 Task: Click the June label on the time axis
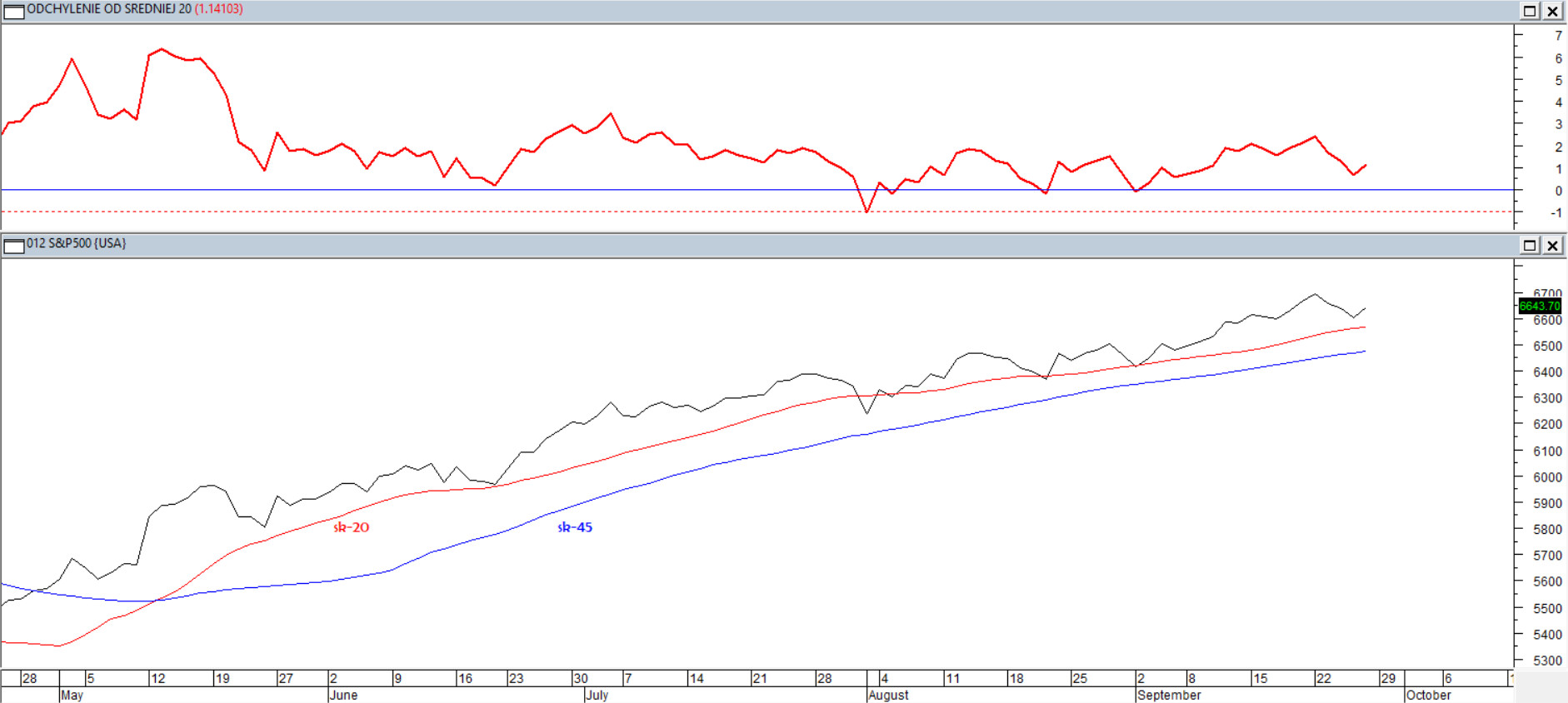click(343, 695)
